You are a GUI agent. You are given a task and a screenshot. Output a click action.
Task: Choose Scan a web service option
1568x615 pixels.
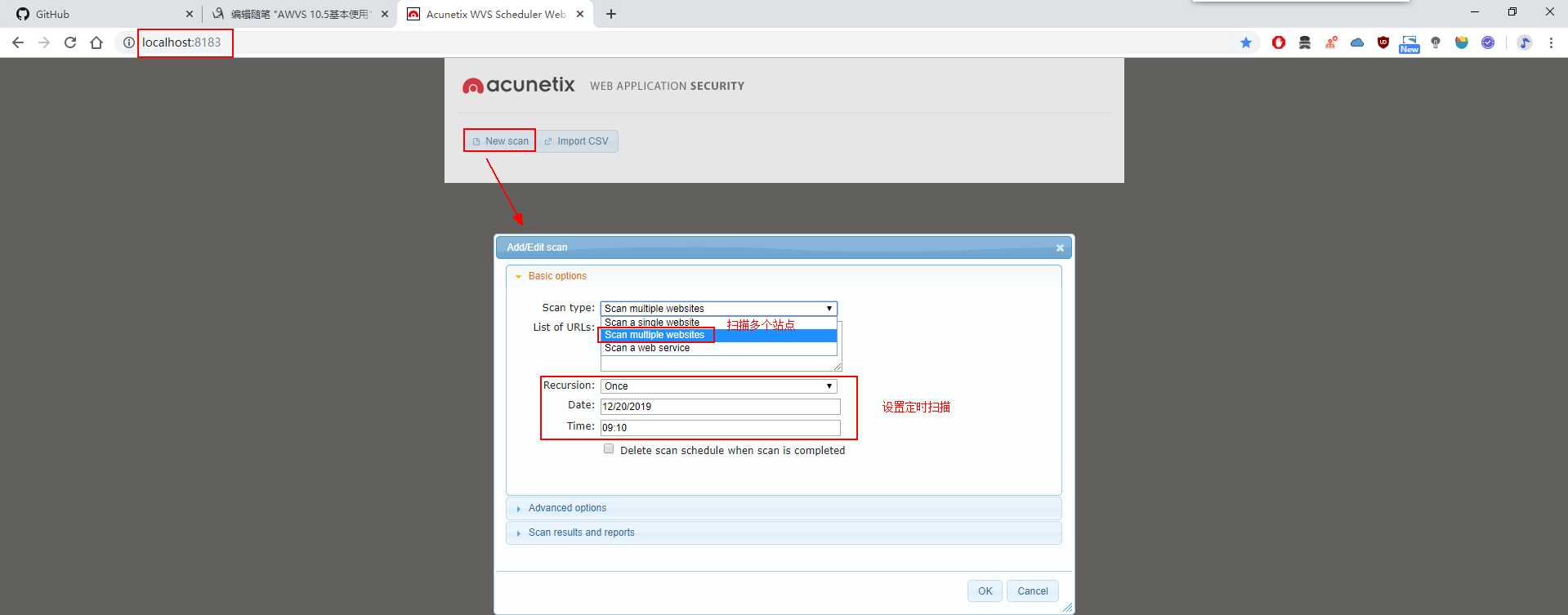pos(719,348)
